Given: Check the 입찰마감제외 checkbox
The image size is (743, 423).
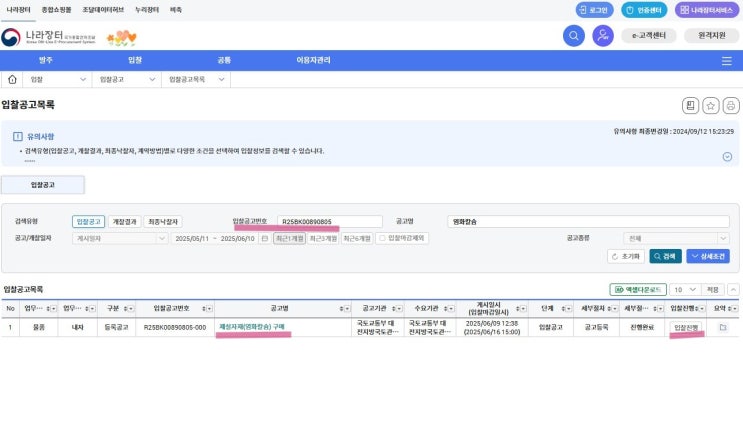Looking at the screenshot, I should 380,239.
